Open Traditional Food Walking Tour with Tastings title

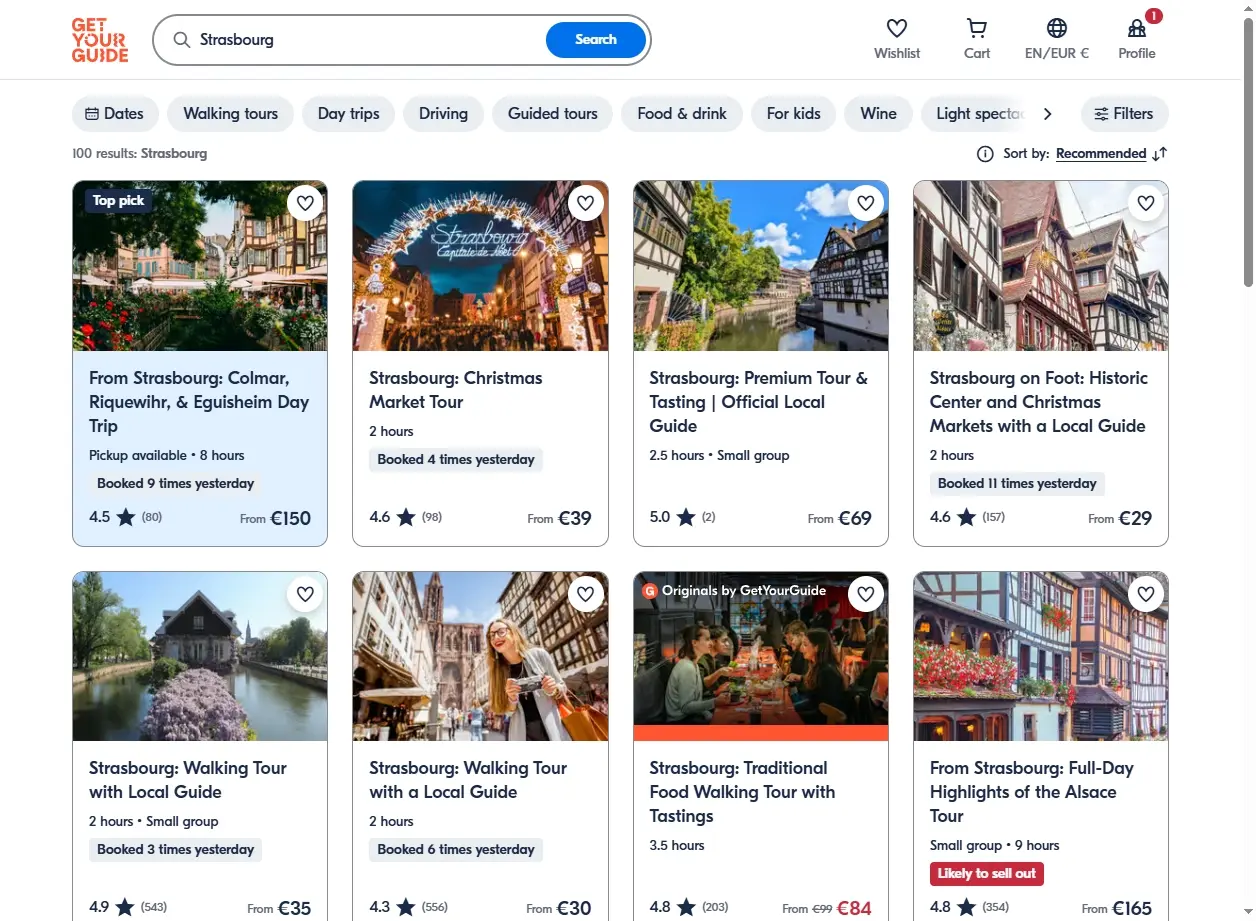pyautogui.click(x=742, y=792)
